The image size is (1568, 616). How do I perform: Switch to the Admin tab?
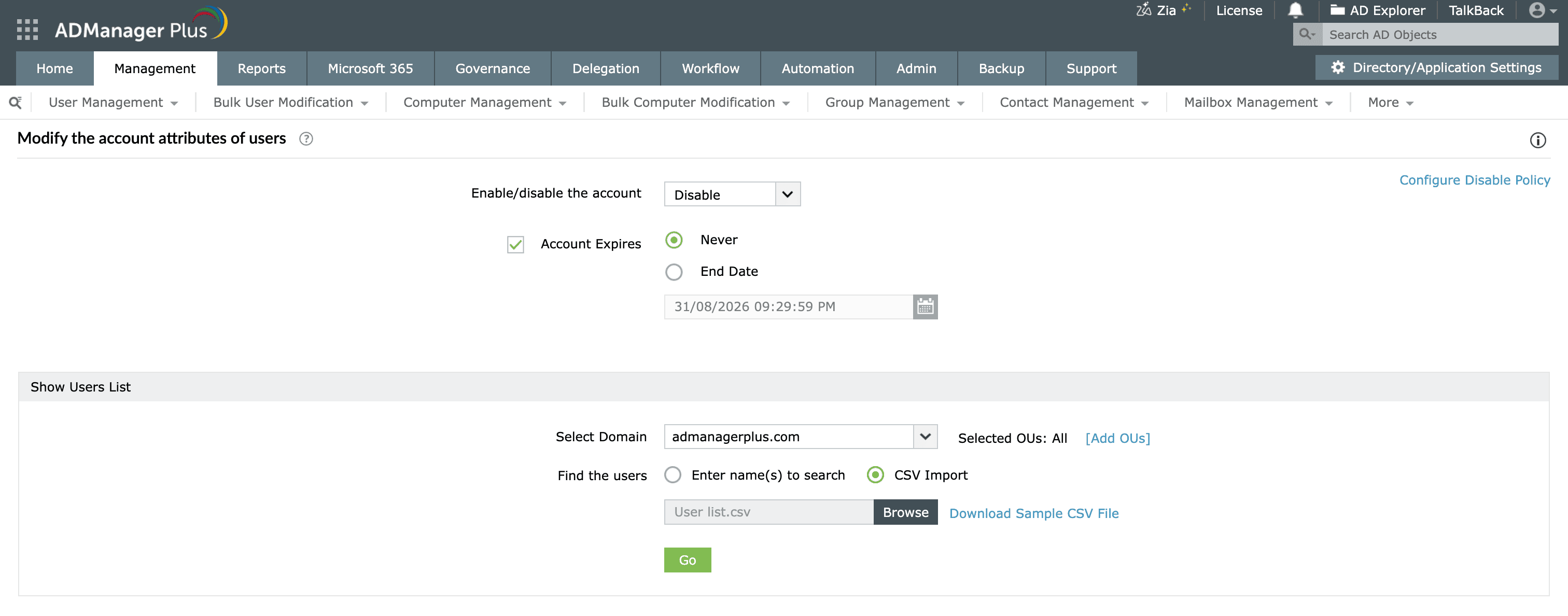916,68
